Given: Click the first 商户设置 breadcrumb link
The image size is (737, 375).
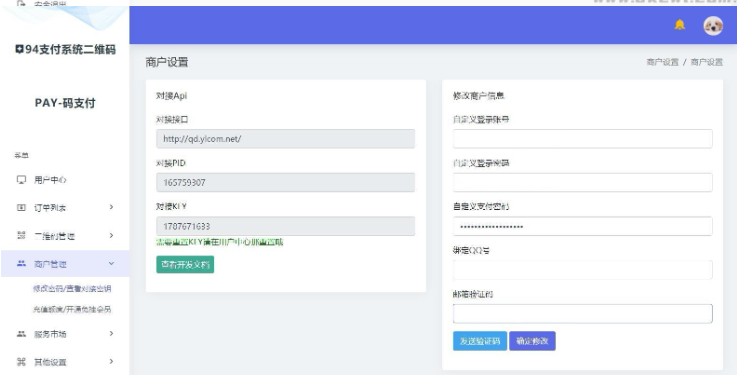Looking at the screenshot, I should click(x=663, y=62).
